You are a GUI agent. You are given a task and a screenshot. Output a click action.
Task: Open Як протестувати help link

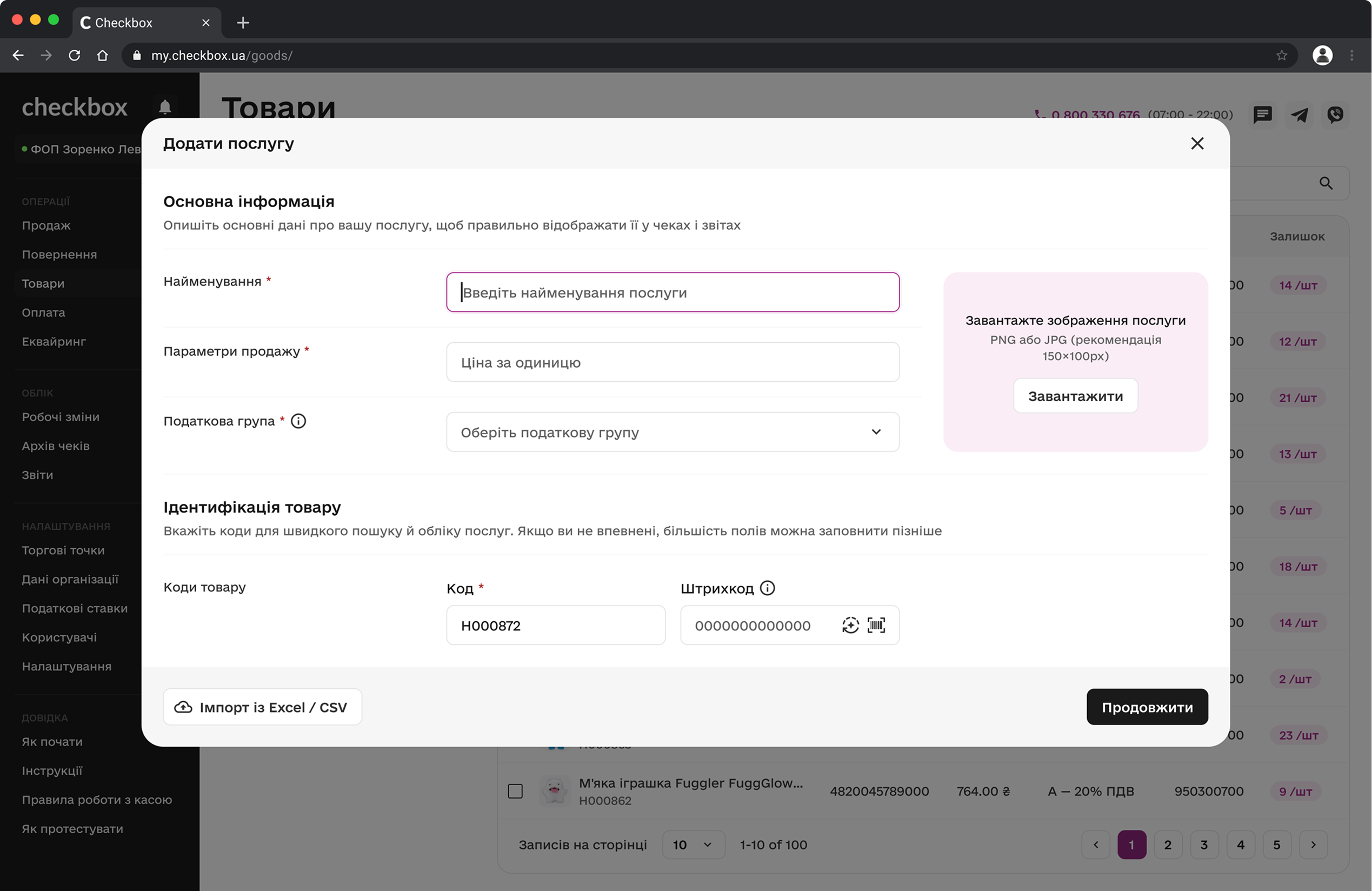click(x=72, y=829)
